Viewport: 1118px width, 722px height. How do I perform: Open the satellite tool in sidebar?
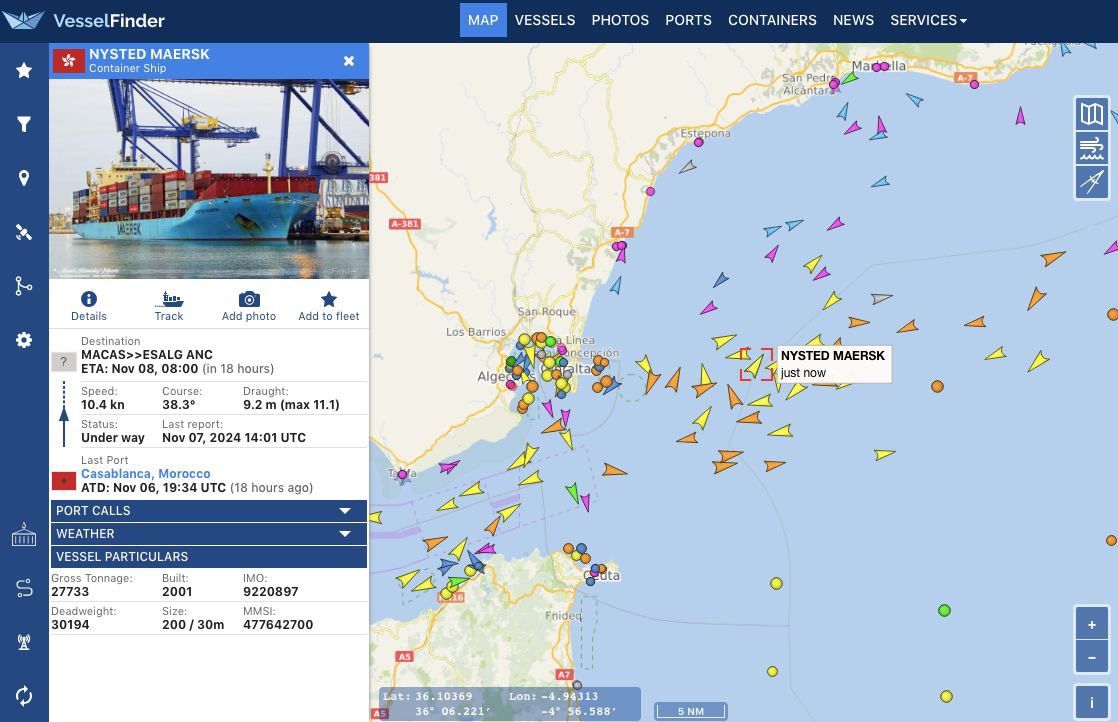pyautogui.click(x=24, y=232)
